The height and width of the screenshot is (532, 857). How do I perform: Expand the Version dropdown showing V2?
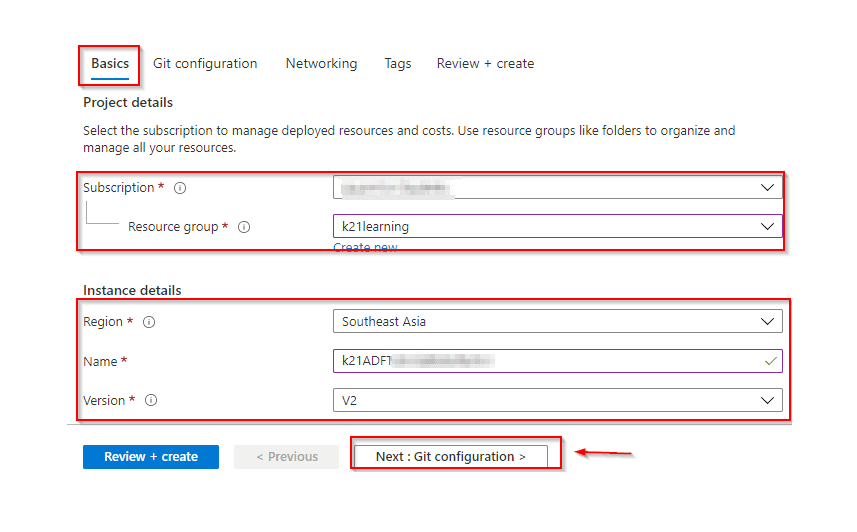(557, 400)
